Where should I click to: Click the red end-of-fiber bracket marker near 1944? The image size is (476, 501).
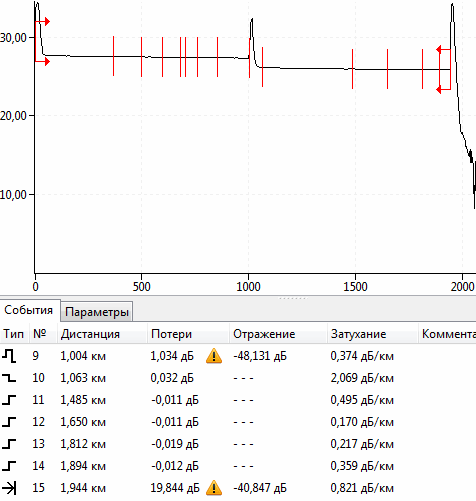pos(444,70)
